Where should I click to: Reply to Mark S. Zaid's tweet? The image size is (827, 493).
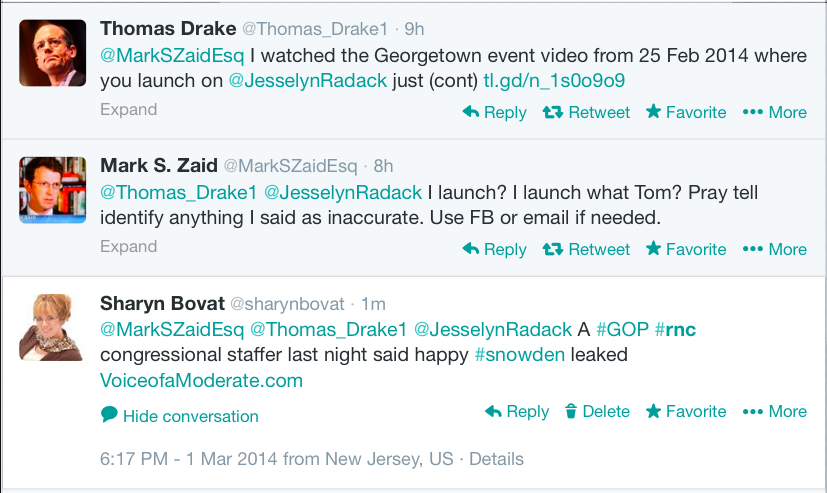tap(494, 249)
